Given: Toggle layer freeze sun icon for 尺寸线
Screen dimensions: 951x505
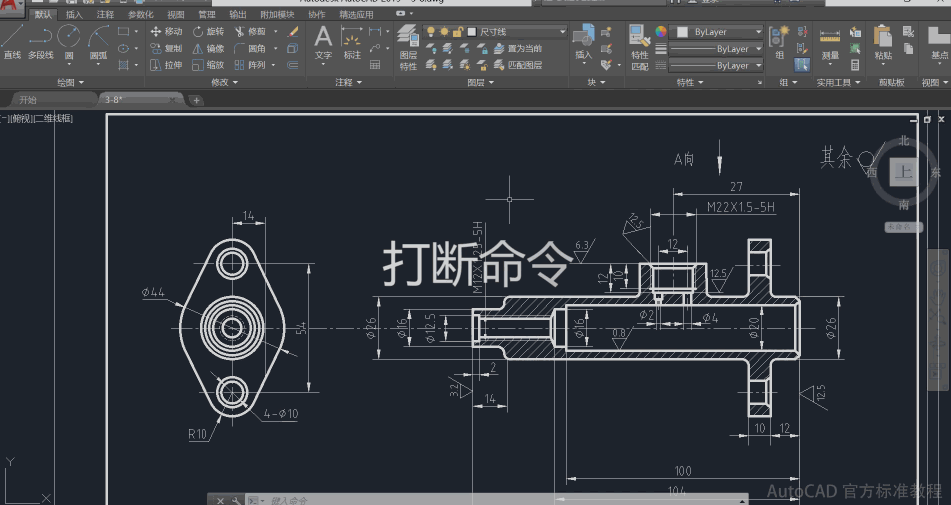Looking at the screenshot, I should 444,32.
